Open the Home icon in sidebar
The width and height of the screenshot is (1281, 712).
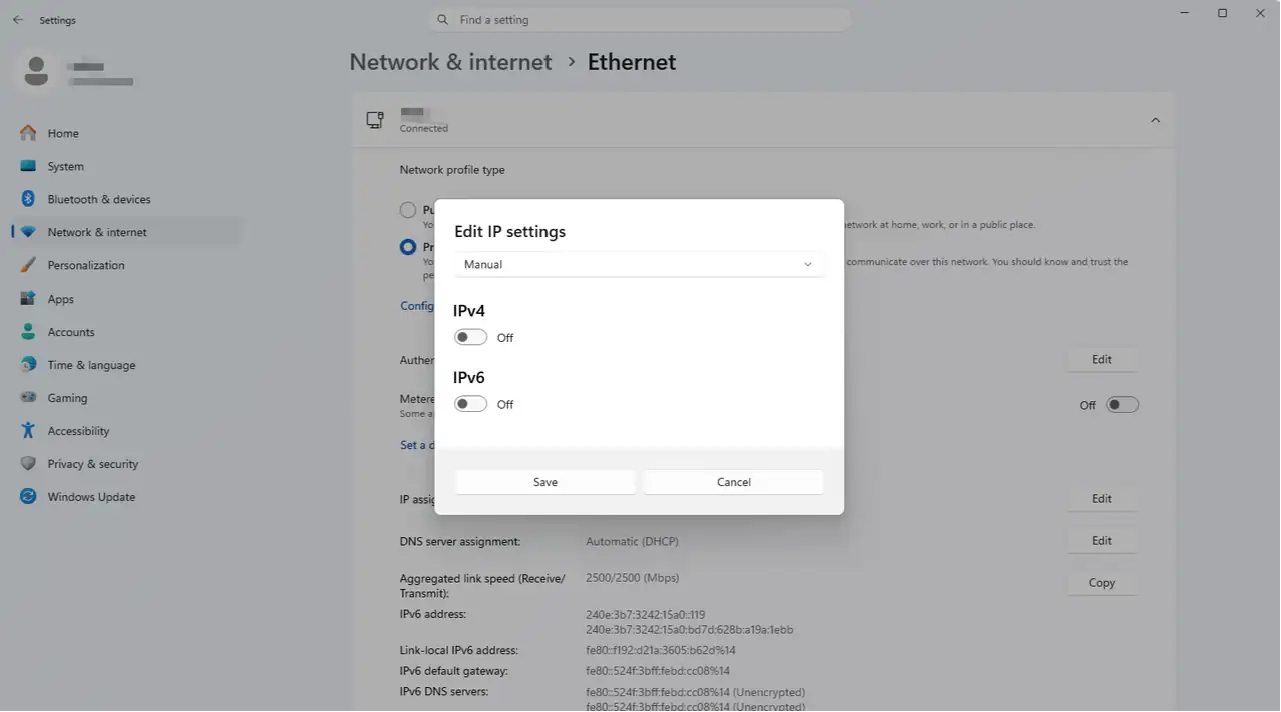[x=28, y=133]
